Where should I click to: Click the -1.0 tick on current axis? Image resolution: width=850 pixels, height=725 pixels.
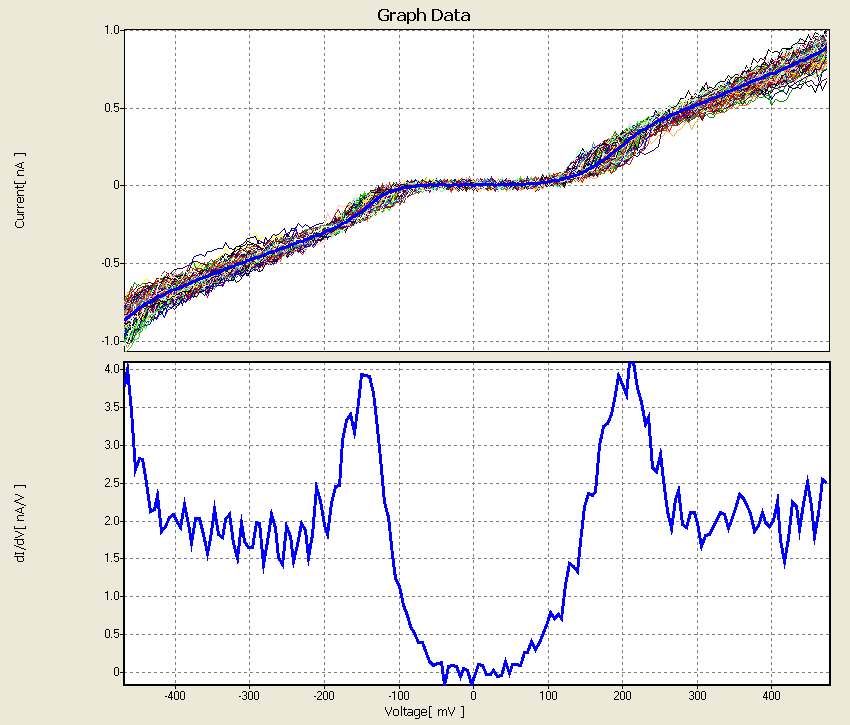108,341
